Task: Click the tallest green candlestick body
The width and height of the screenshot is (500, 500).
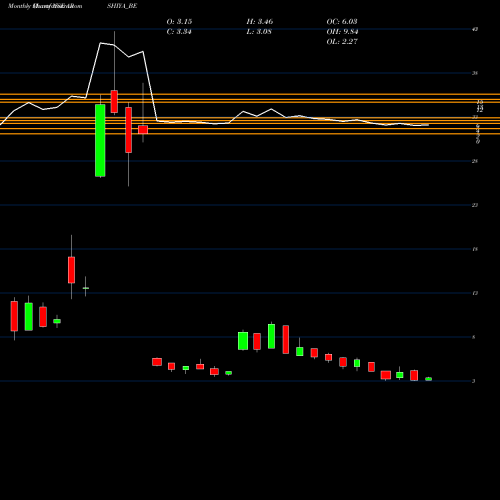Action: [100, 140]
